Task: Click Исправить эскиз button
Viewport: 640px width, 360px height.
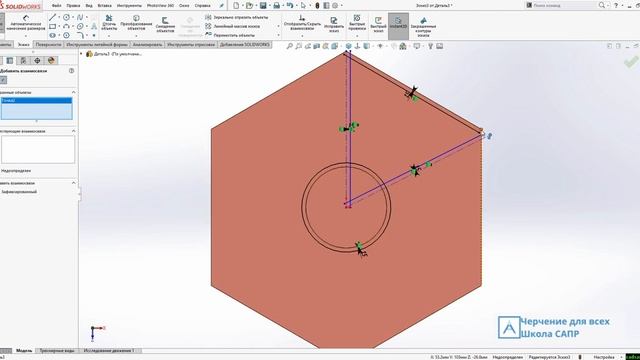Action: click(x=334, y=25)
